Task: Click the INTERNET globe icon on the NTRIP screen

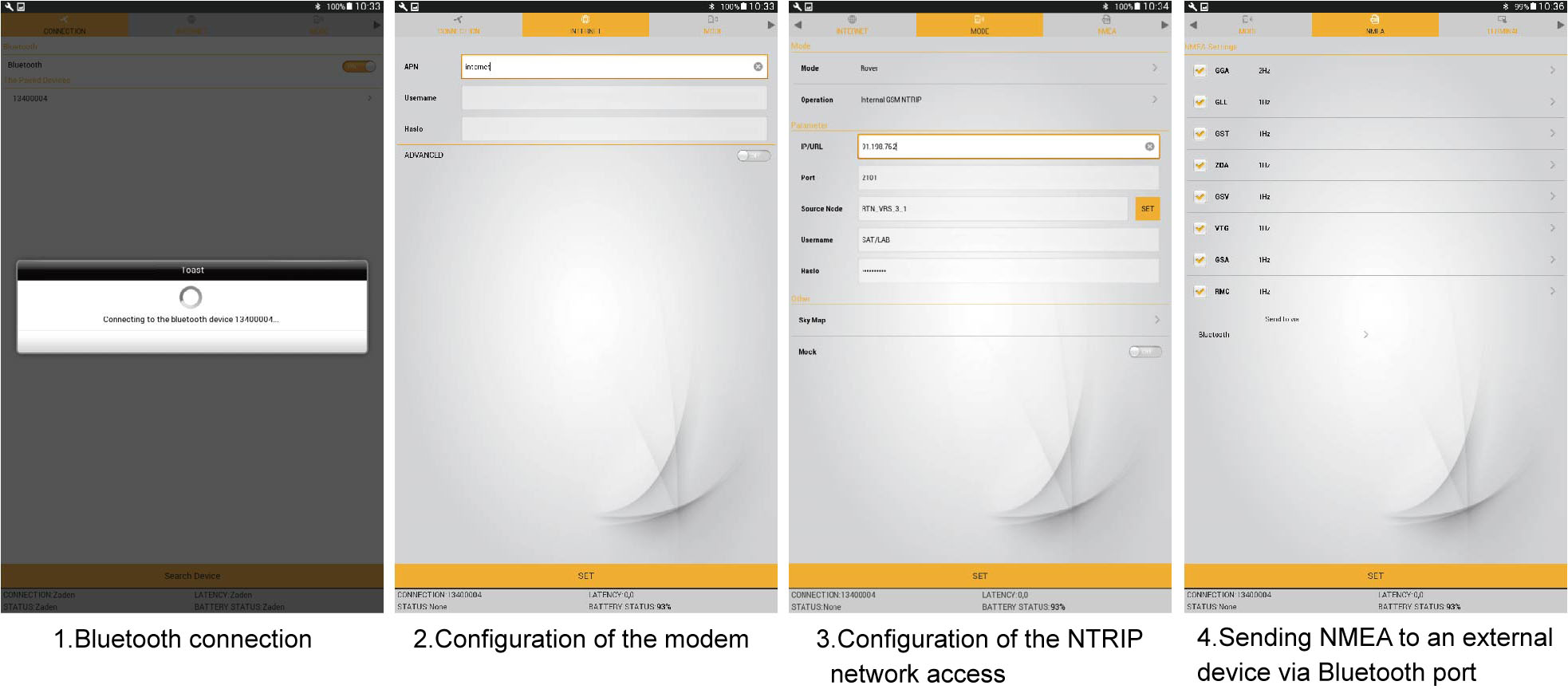Action: 852,20
